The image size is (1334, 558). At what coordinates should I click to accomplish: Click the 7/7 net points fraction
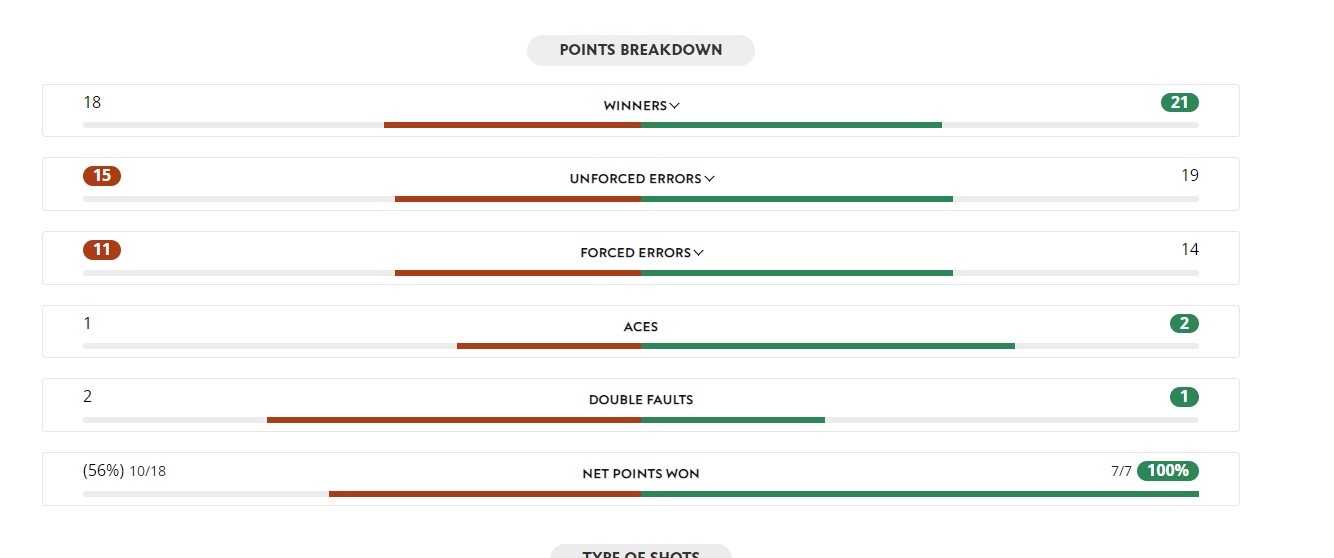pos(1121,471)
